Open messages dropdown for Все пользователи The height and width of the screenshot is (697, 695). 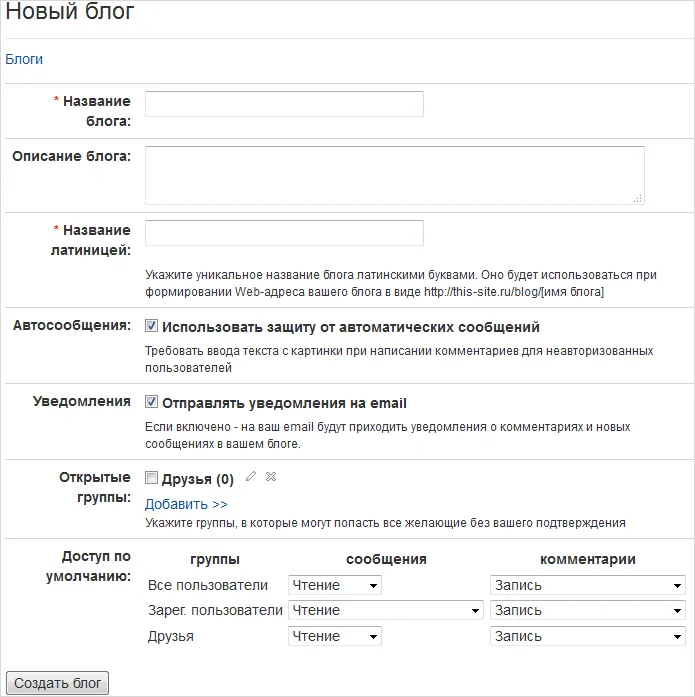pyautogui.click(x=334, y=585)
